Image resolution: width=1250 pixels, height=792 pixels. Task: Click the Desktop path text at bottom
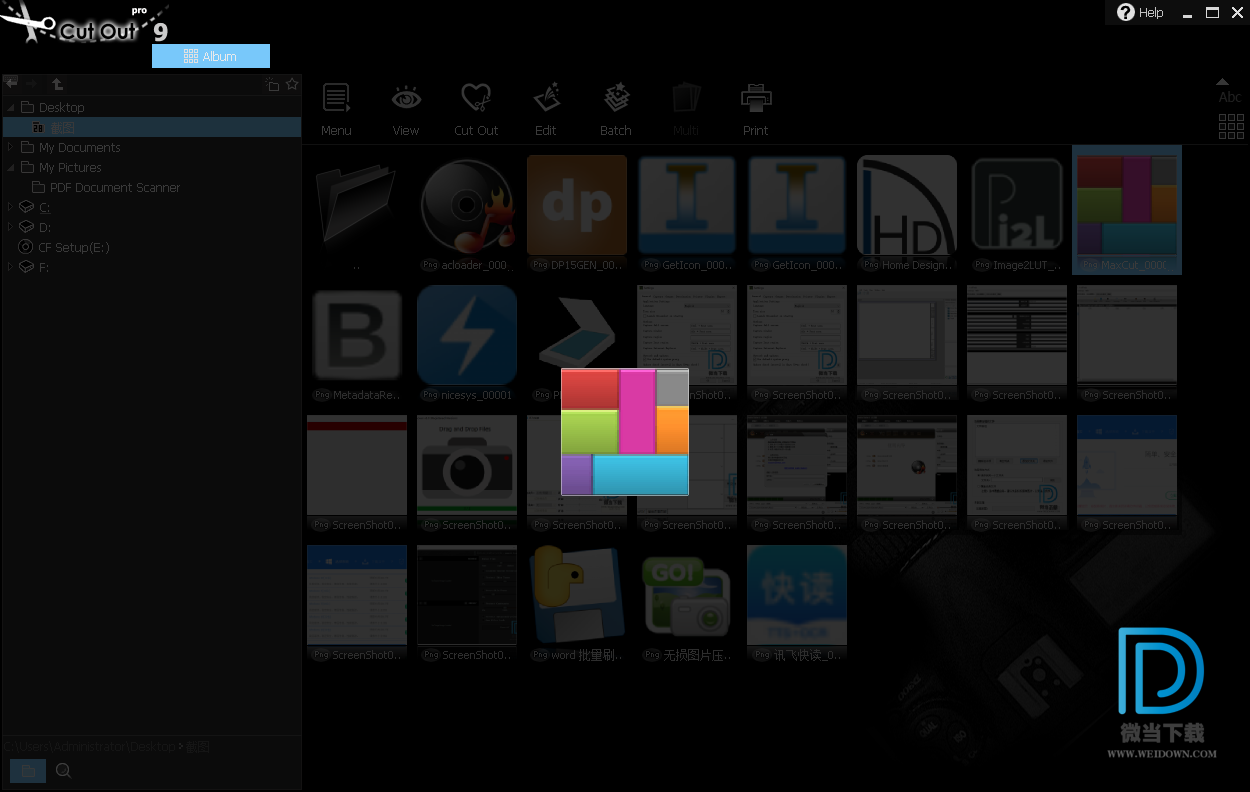(153, 747)
